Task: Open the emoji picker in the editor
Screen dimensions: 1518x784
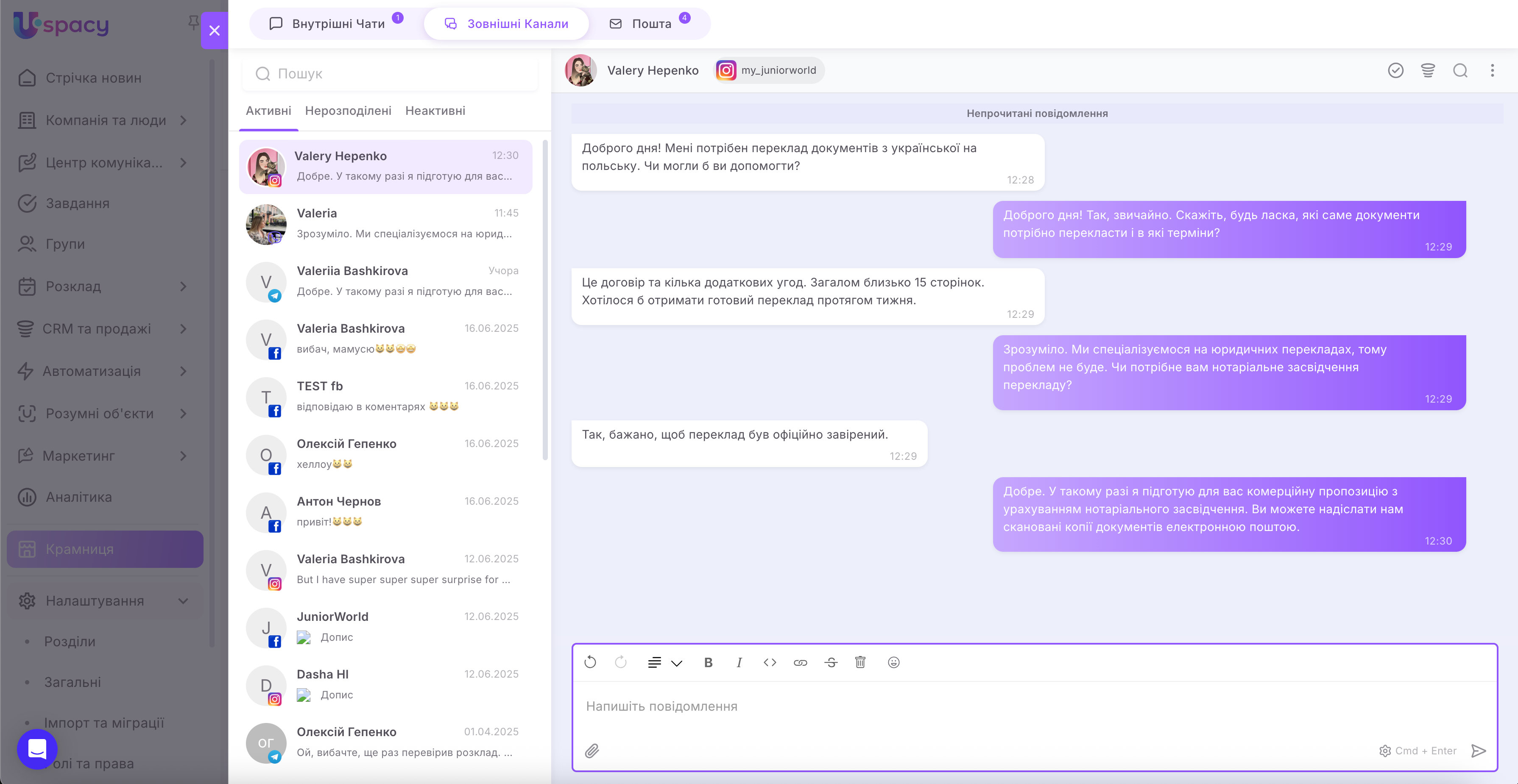Action: coord(893,662)
